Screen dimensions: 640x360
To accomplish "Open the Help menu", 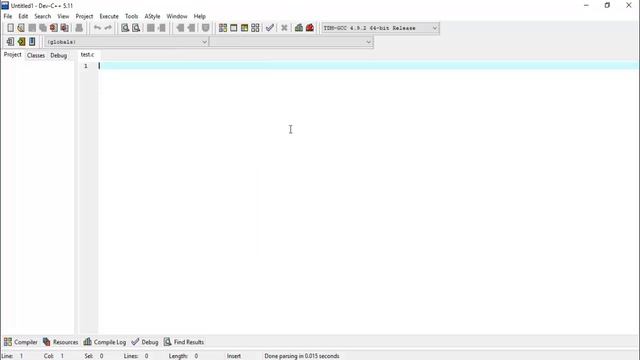I will (x=200, y=16).
